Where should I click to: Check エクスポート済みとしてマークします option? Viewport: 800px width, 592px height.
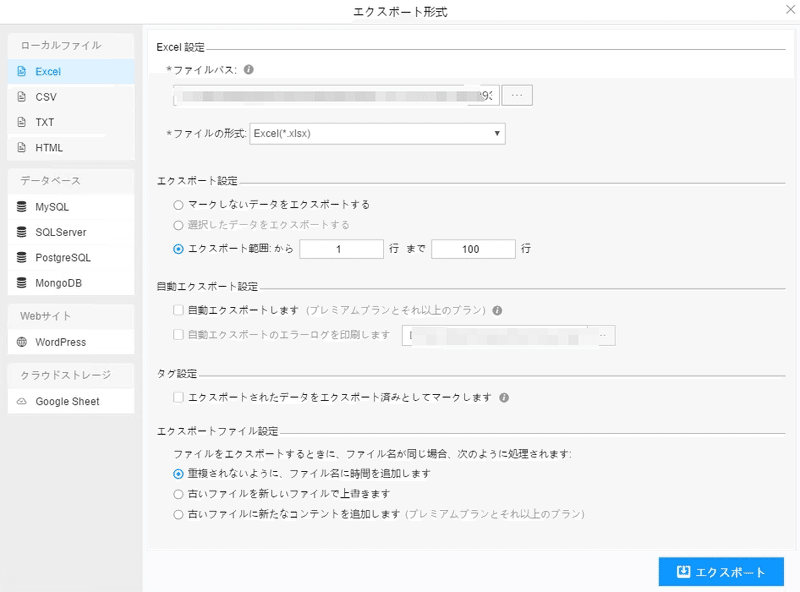coord(178,397)
